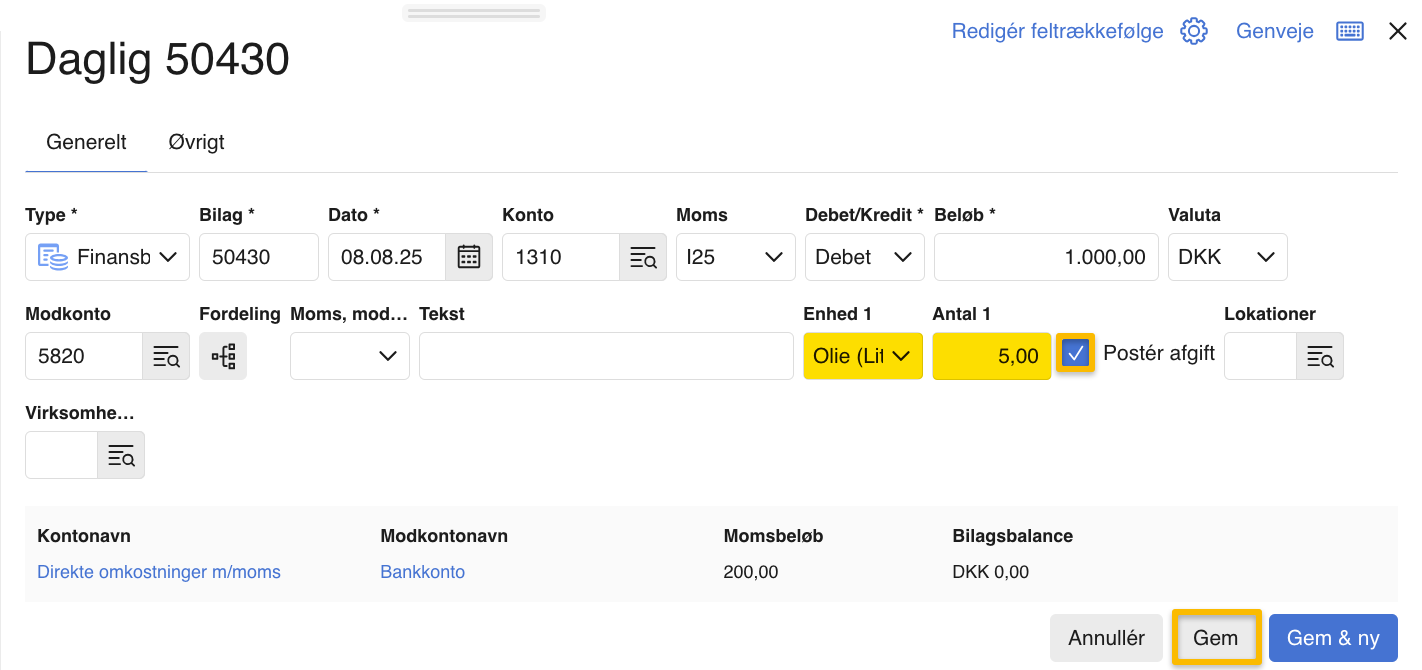This screenshot has width=1422, height=670.
Task: Open the Enhed 1 Olie dropdown
Action: click(x=862, y=356)
